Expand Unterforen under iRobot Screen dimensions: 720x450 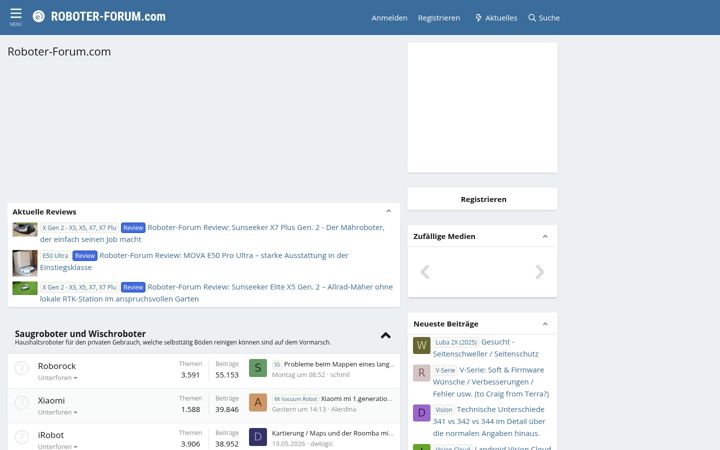pyautogui.click(x=57, y=446)
